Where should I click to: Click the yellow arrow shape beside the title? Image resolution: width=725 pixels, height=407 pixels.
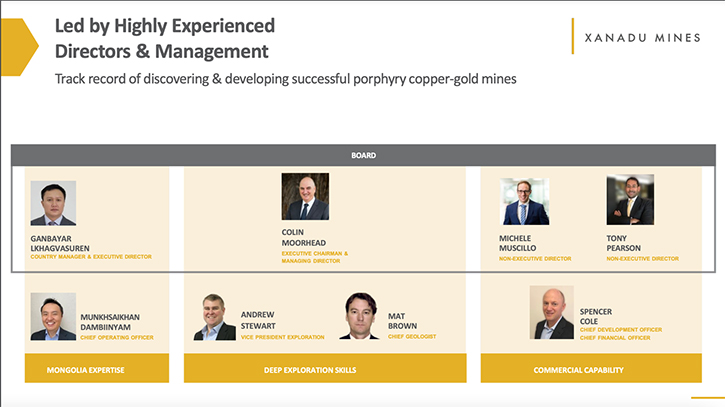(x=19, y=47)
